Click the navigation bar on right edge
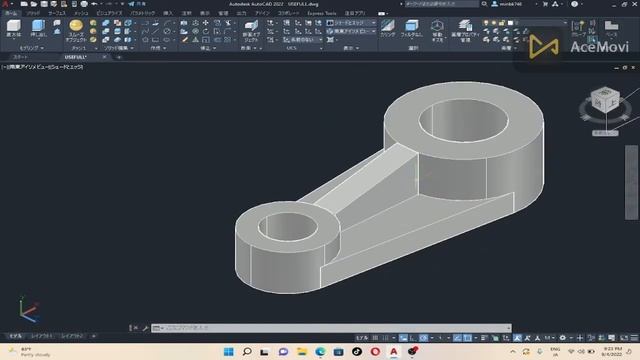 coord(631,182)
